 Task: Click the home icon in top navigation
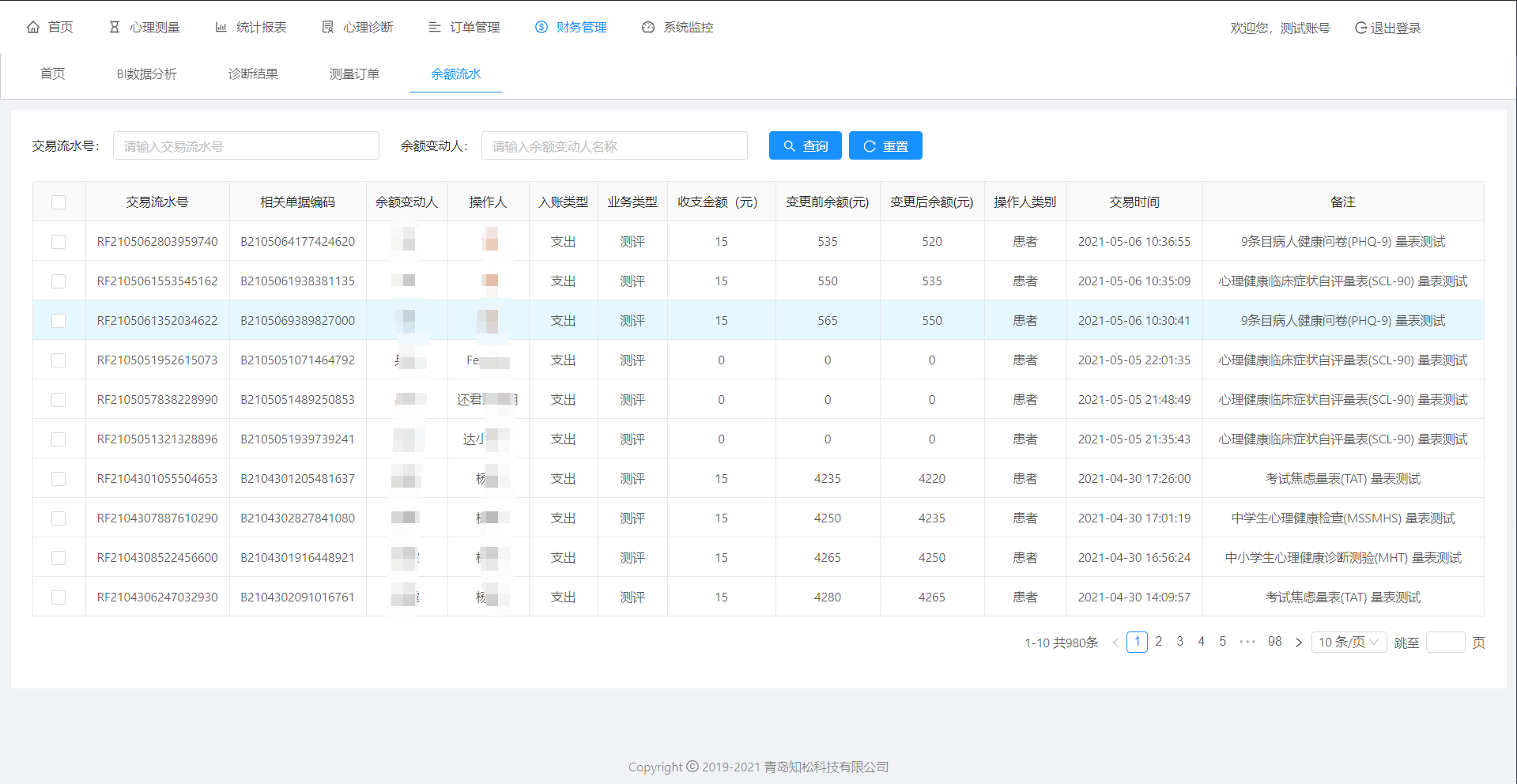click(x=33, y=28)
